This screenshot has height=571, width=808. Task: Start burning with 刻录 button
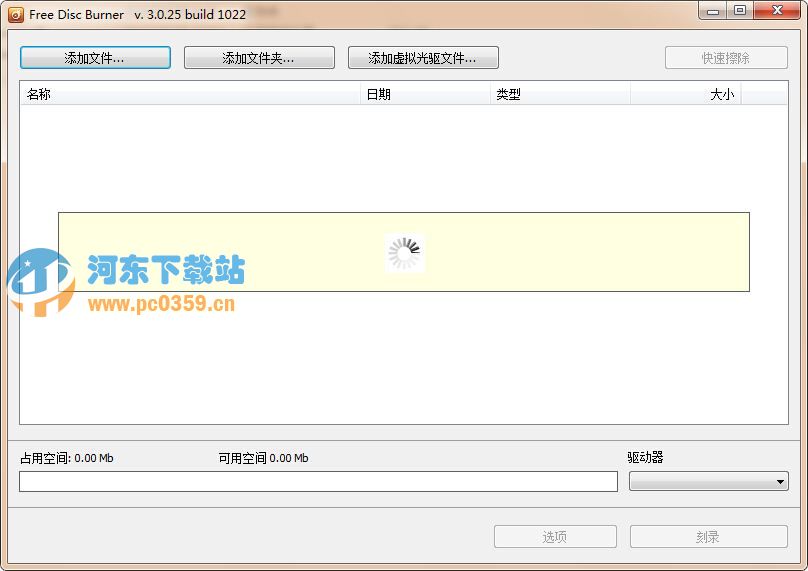pyautogui.click(x=709, y=536)
